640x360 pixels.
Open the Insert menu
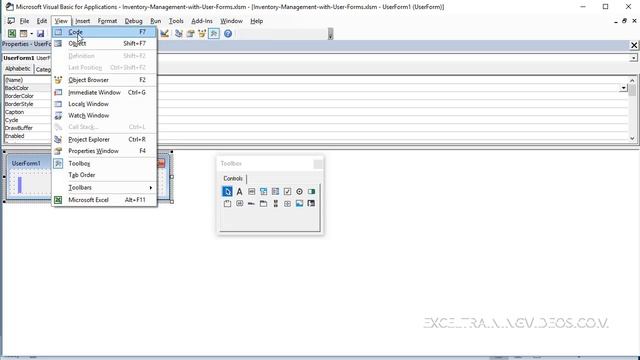82,21
